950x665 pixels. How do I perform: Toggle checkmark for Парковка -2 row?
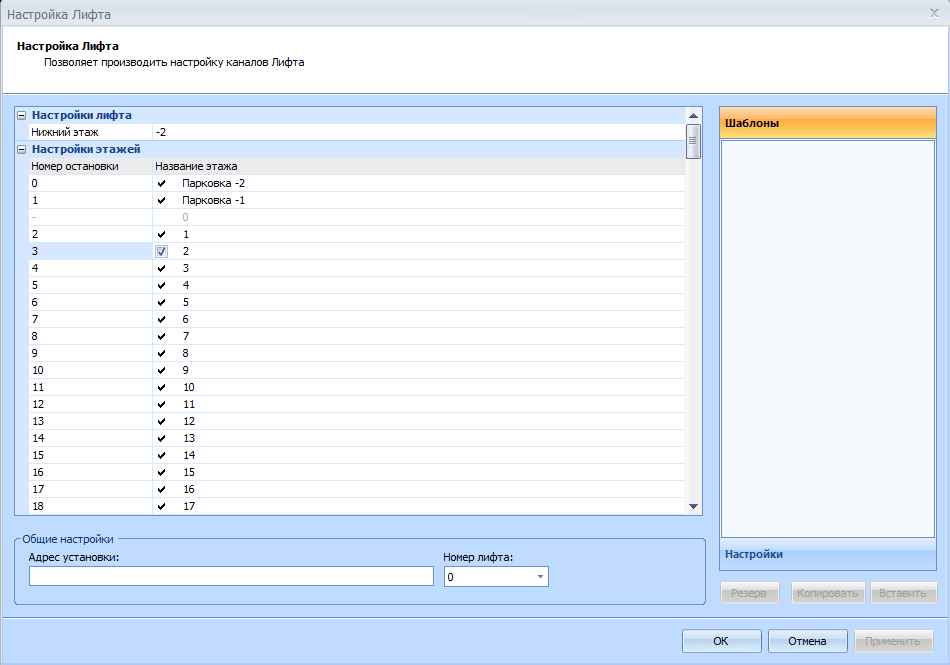point(162,184)
